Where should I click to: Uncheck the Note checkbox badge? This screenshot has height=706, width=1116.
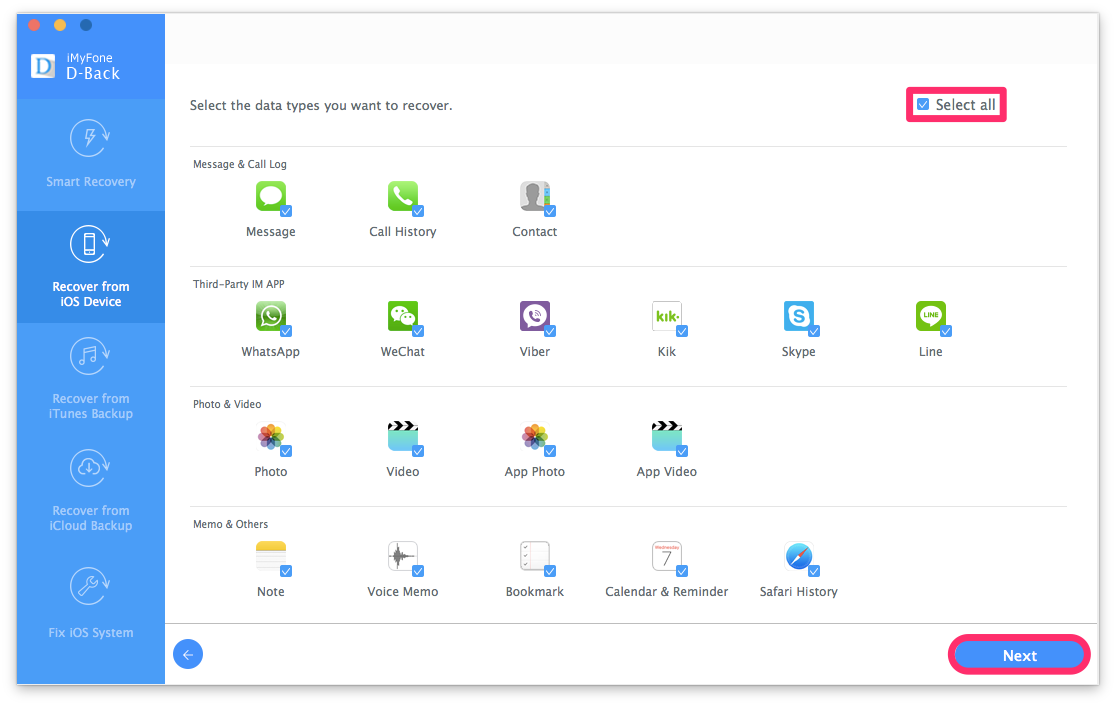pyautogui.click(x=286, y=571)
